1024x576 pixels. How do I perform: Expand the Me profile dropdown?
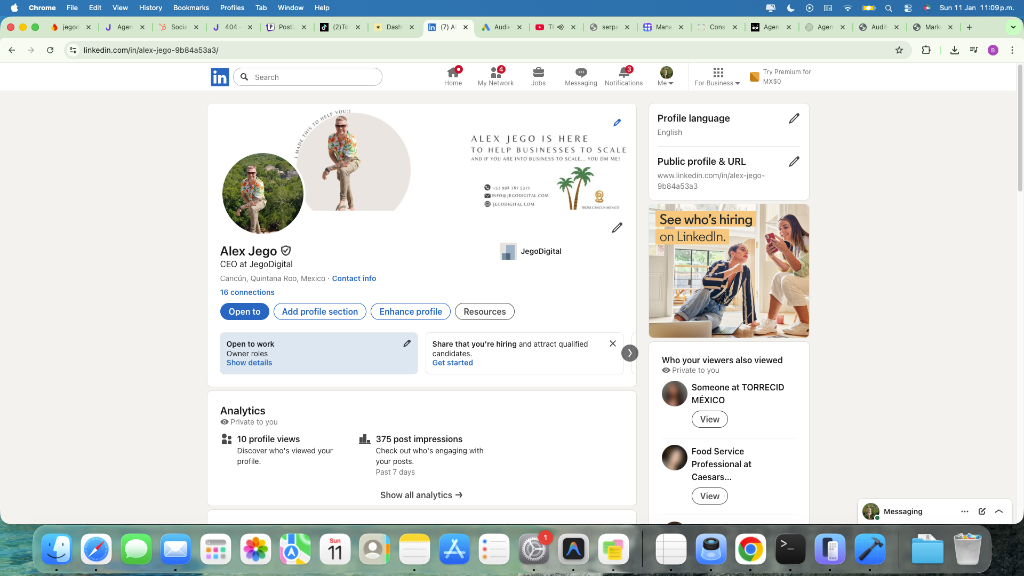pos(666,77)
